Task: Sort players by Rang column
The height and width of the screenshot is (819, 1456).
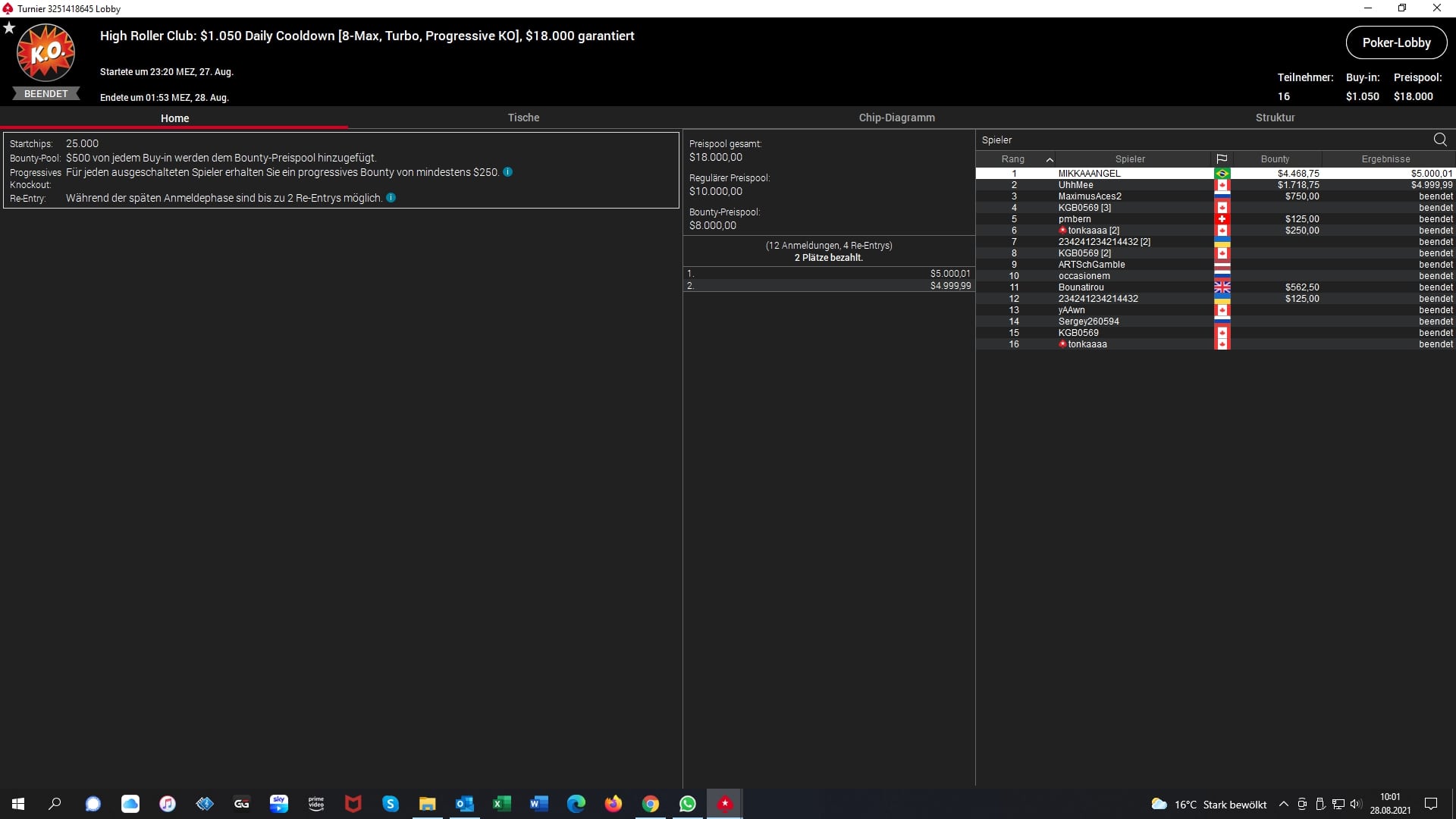Action: (1013, 159)
